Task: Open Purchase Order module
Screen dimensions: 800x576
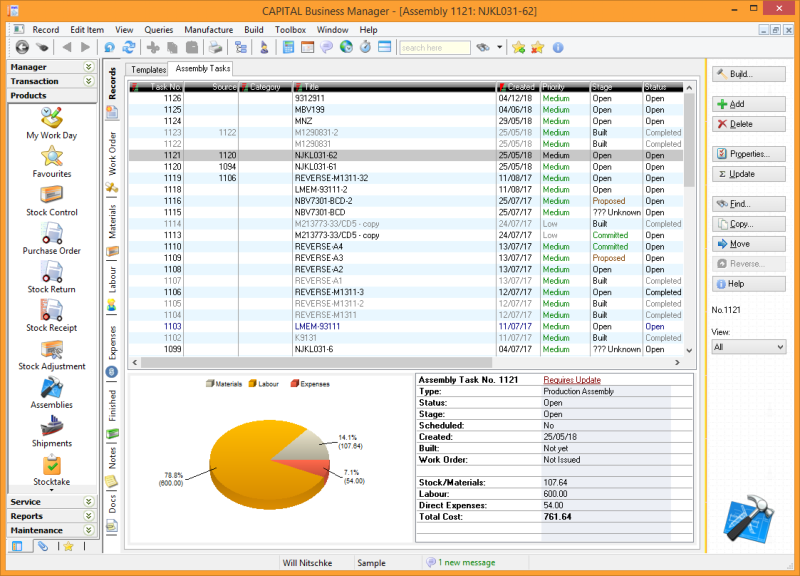Action: pyautogui.click(x=52, y=239)
